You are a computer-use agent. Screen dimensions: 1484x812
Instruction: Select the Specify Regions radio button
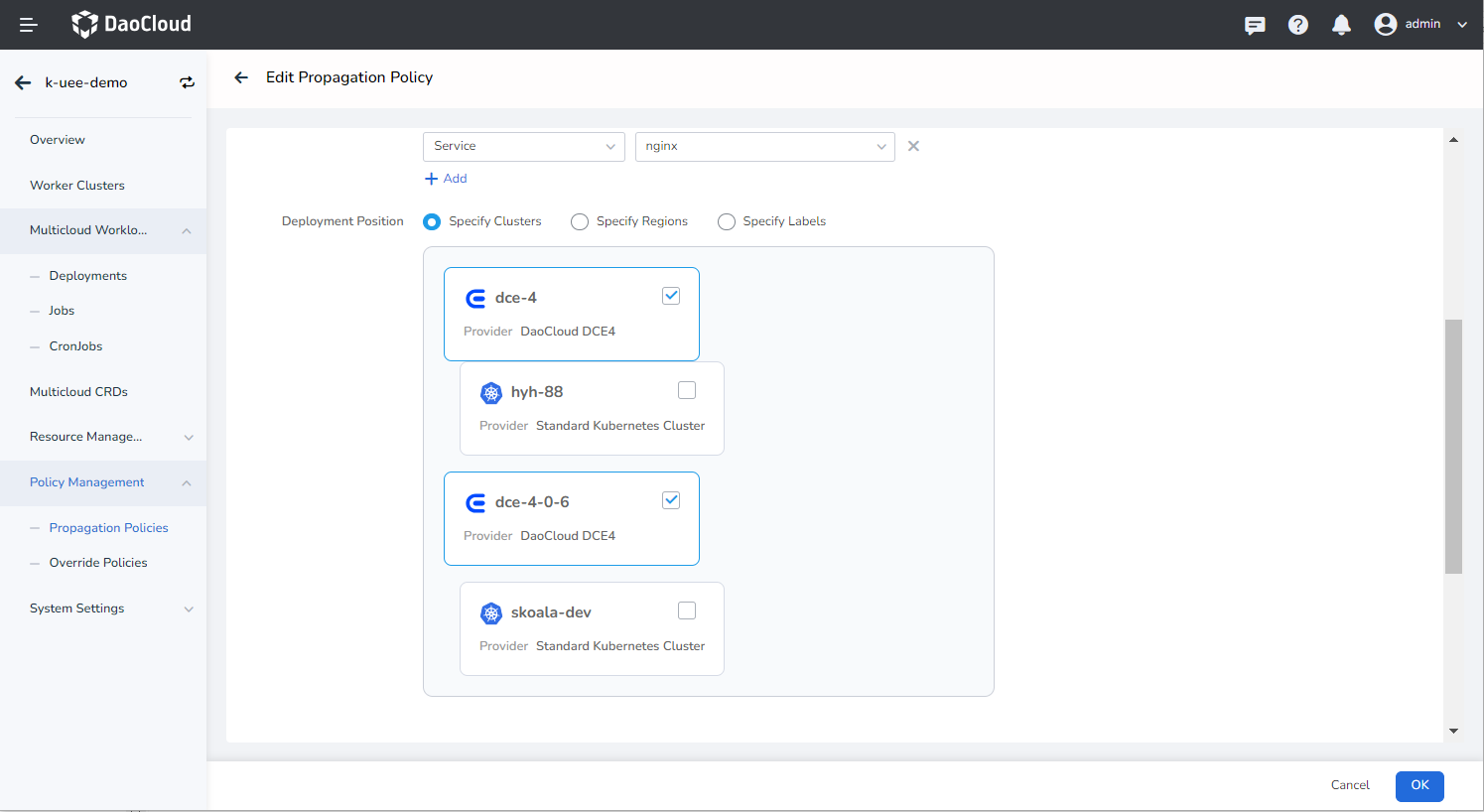pyautogui.click(x=580, y=221)
